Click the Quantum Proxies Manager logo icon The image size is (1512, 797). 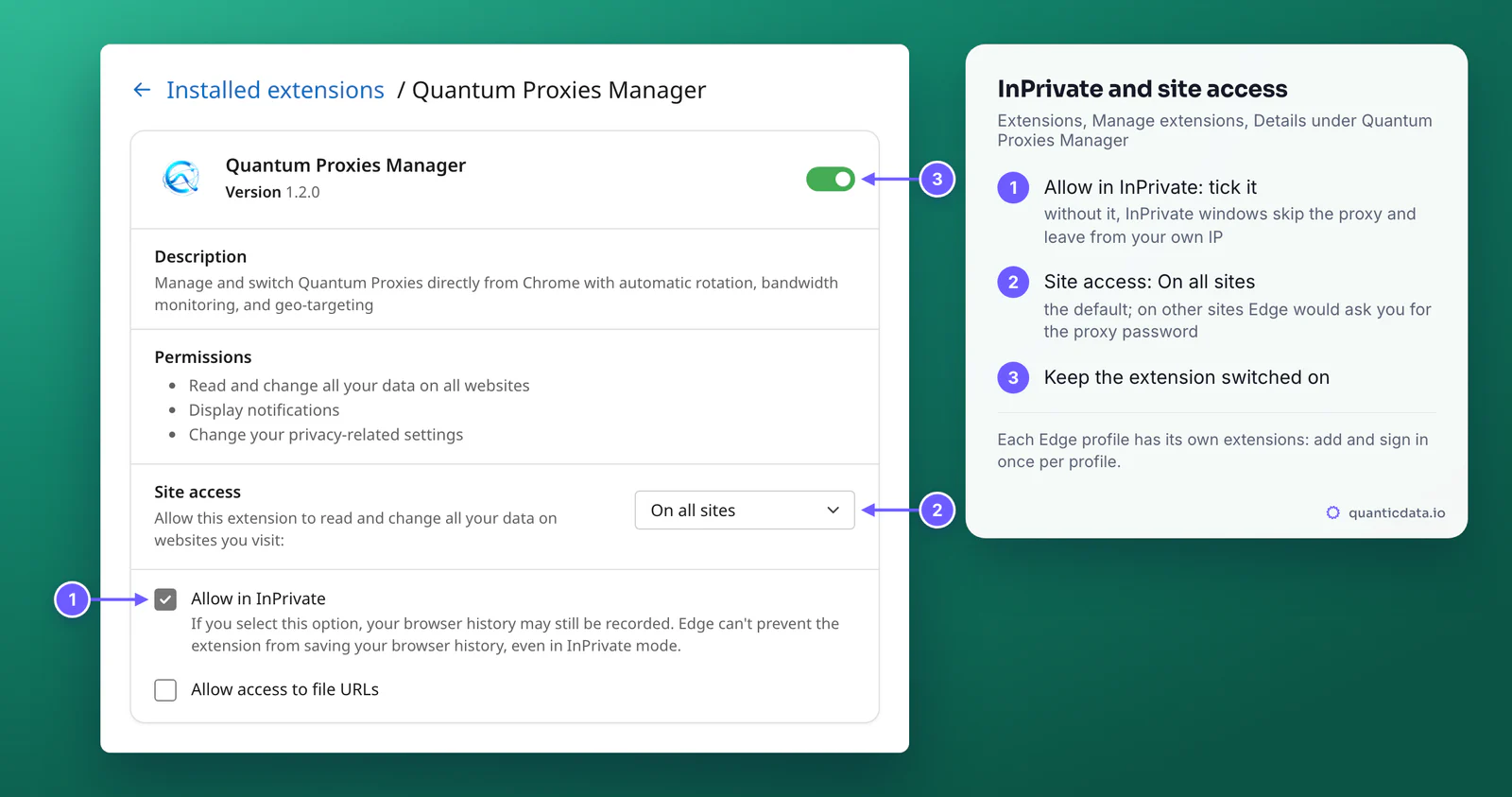pyautogui.click(x=181, y=177)
